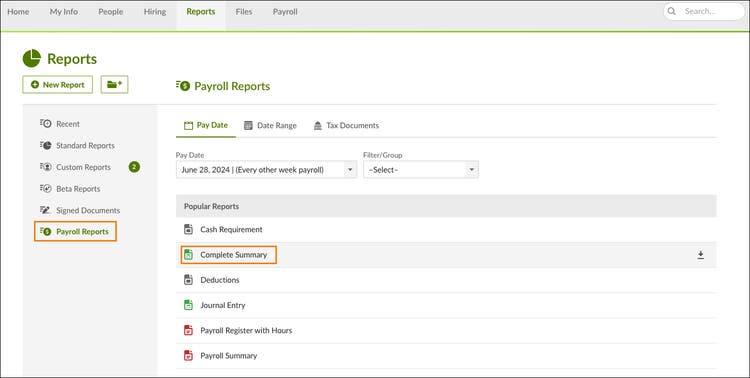Click the Payroll Reports heading icon
This screenshot has width=750, height=378.
[x=183, y=86]
